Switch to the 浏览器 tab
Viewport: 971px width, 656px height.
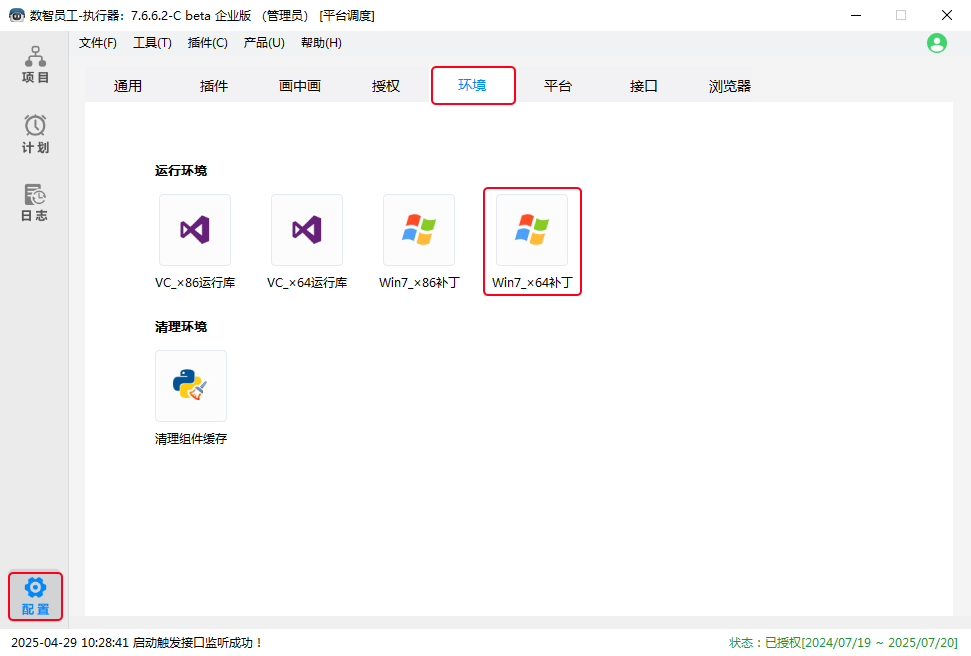tap(730, 86)
